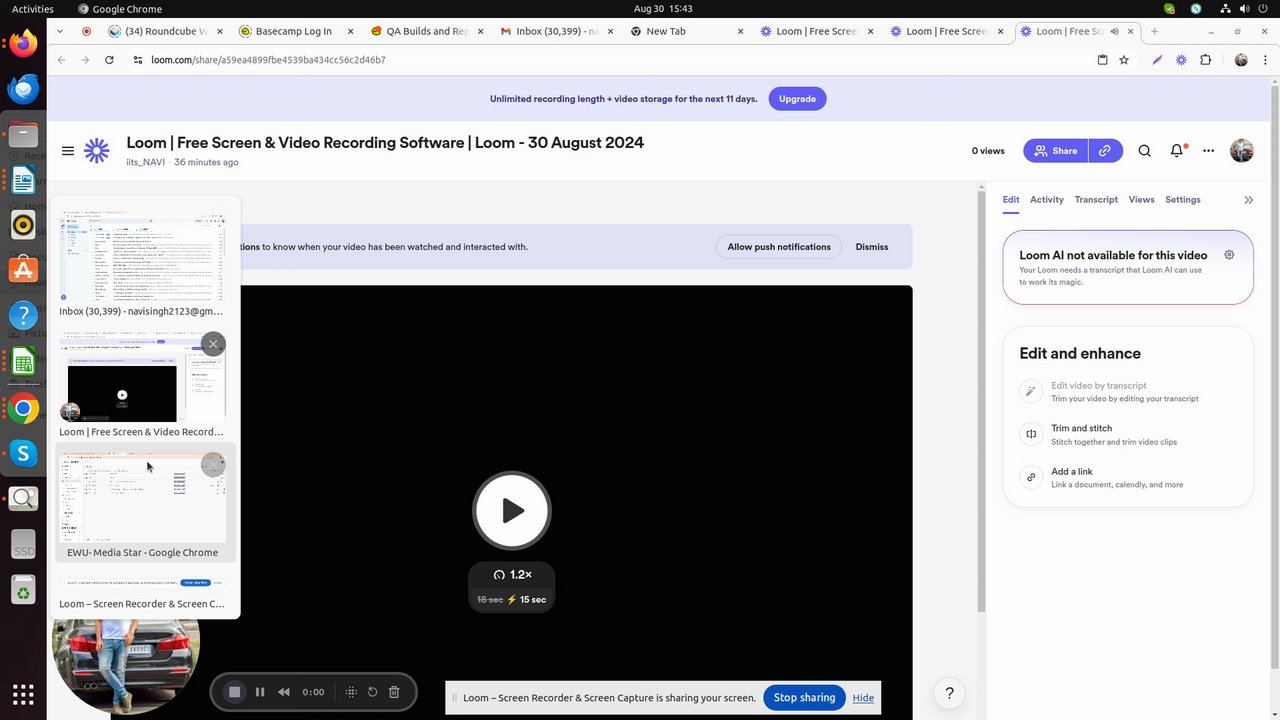Open the Activity tab in the sidebar
Image resolution: width=1280 pixels, height=720 pixels.
pyautogui.click(x=1047, y=200)
